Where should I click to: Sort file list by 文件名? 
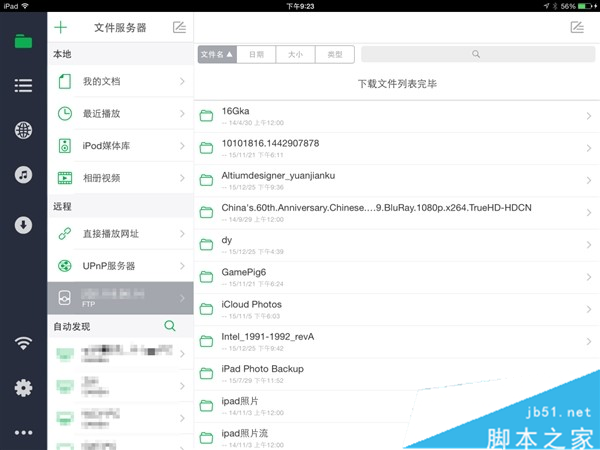(x=217, y=54)
